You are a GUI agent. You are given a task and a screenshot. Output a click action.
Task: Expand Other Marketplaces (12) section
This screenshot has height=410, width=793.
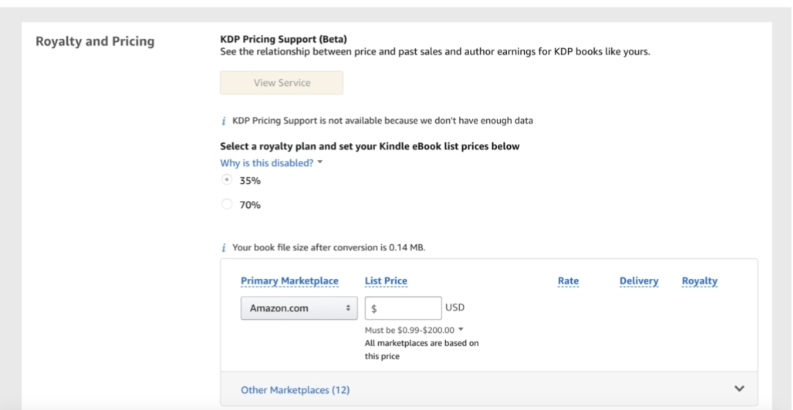tap(295, 389)
